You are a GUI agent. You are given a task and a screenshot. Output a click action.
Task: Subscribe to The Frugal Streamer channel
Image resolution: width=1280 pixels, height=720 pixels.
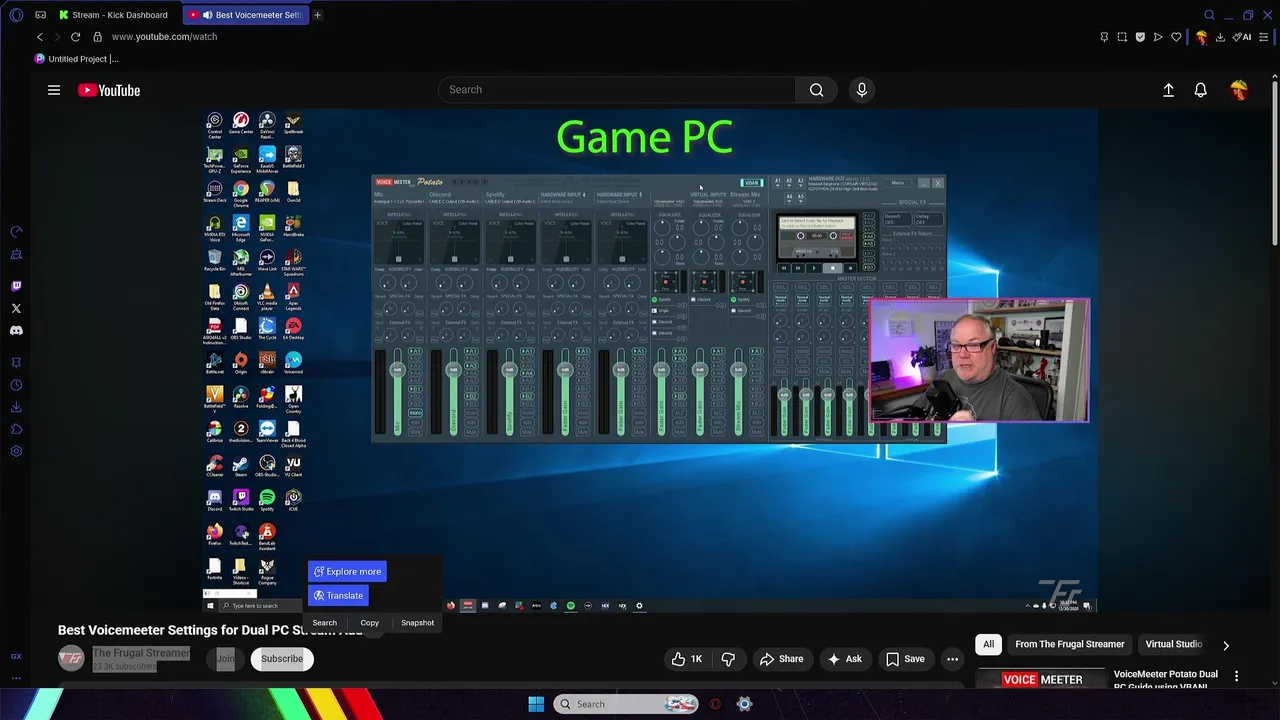pyautogui.click(x=282, y=659)
